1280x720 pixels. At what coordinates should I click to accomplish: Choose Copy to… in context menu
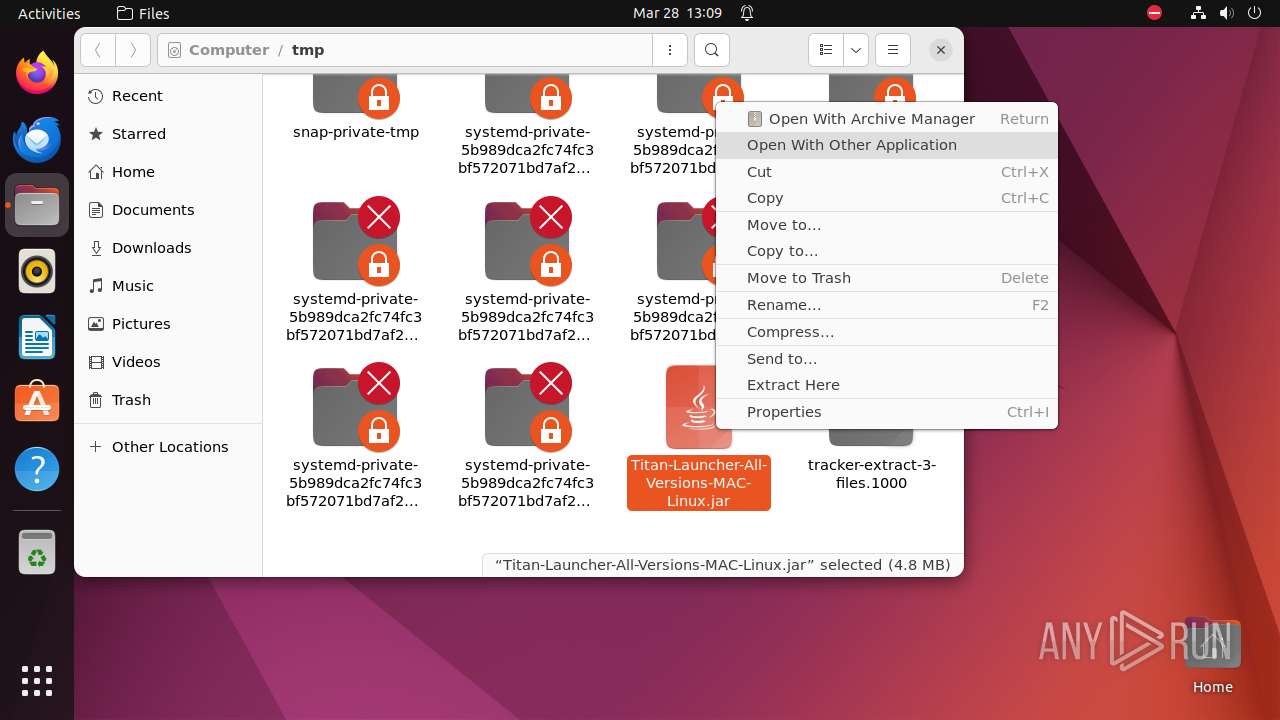887,251
